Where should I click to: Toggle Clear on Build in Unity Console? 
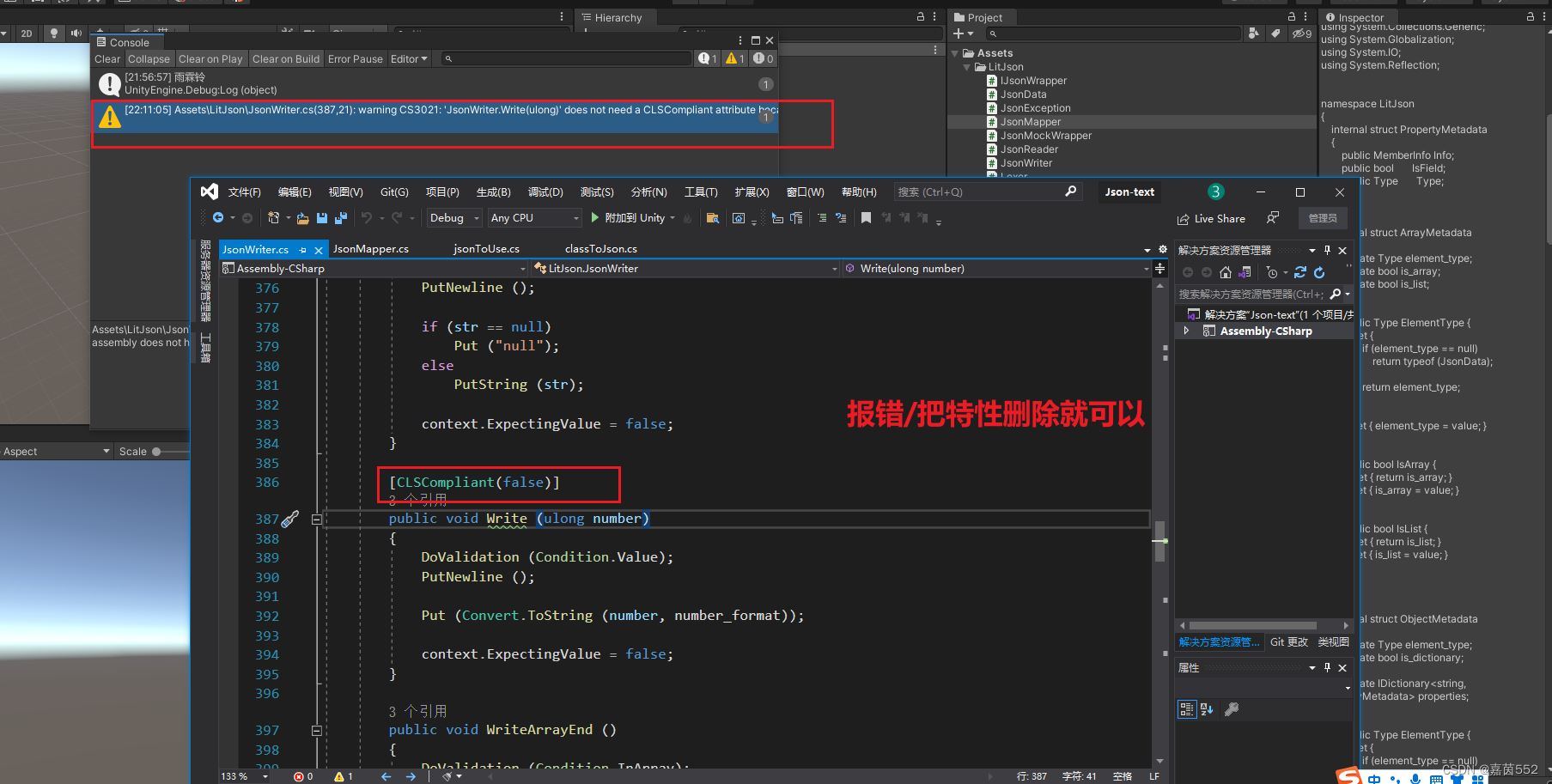[286, 59]
